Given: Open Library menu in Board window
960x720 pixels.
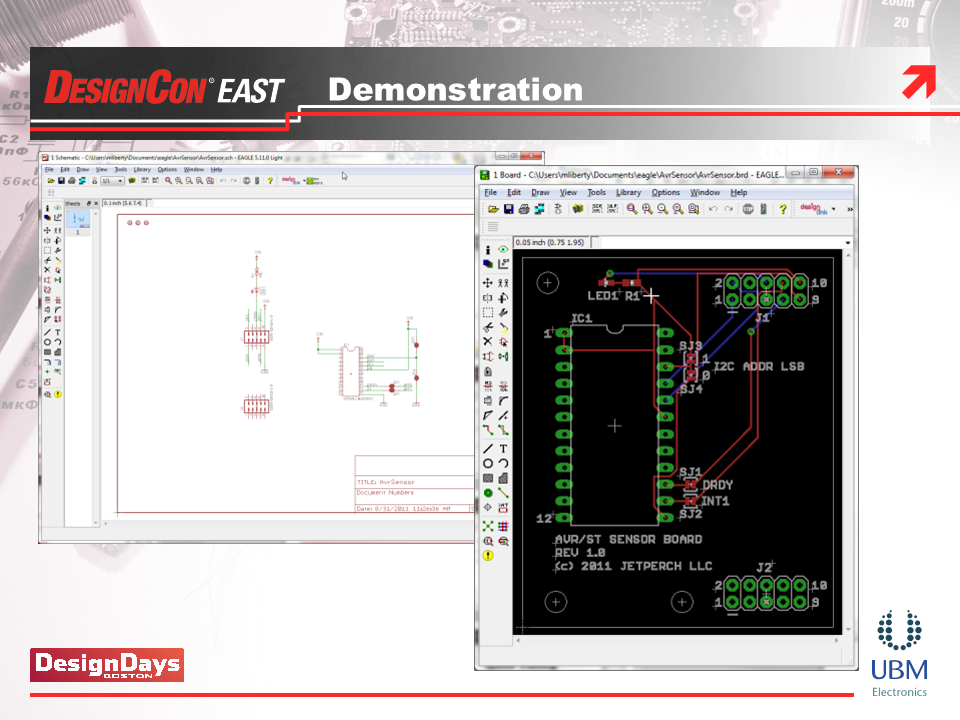Looking at the screenshot, I should 628,192.
